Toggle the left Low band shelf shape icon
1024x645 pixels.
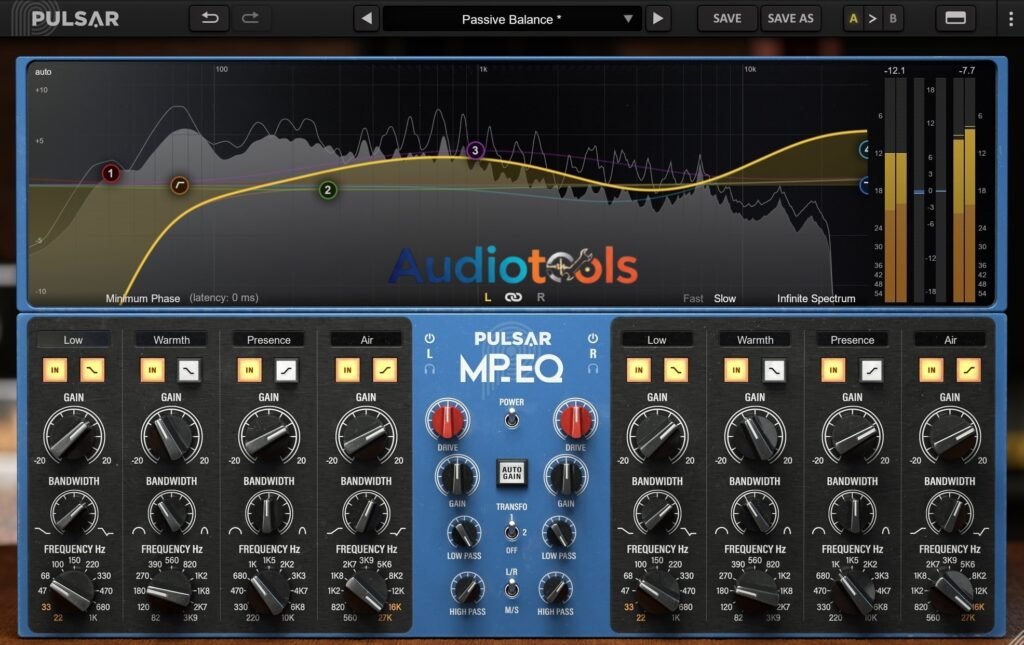tap(92, 370)
